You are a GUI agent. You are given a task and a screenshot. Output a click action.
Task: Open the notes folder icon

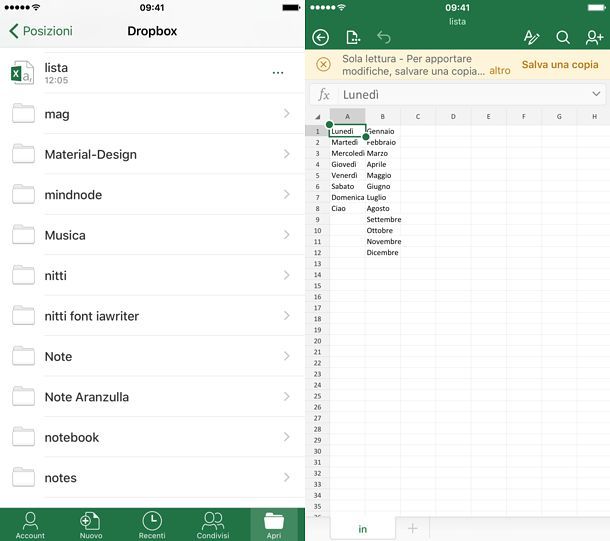[23, 477]
